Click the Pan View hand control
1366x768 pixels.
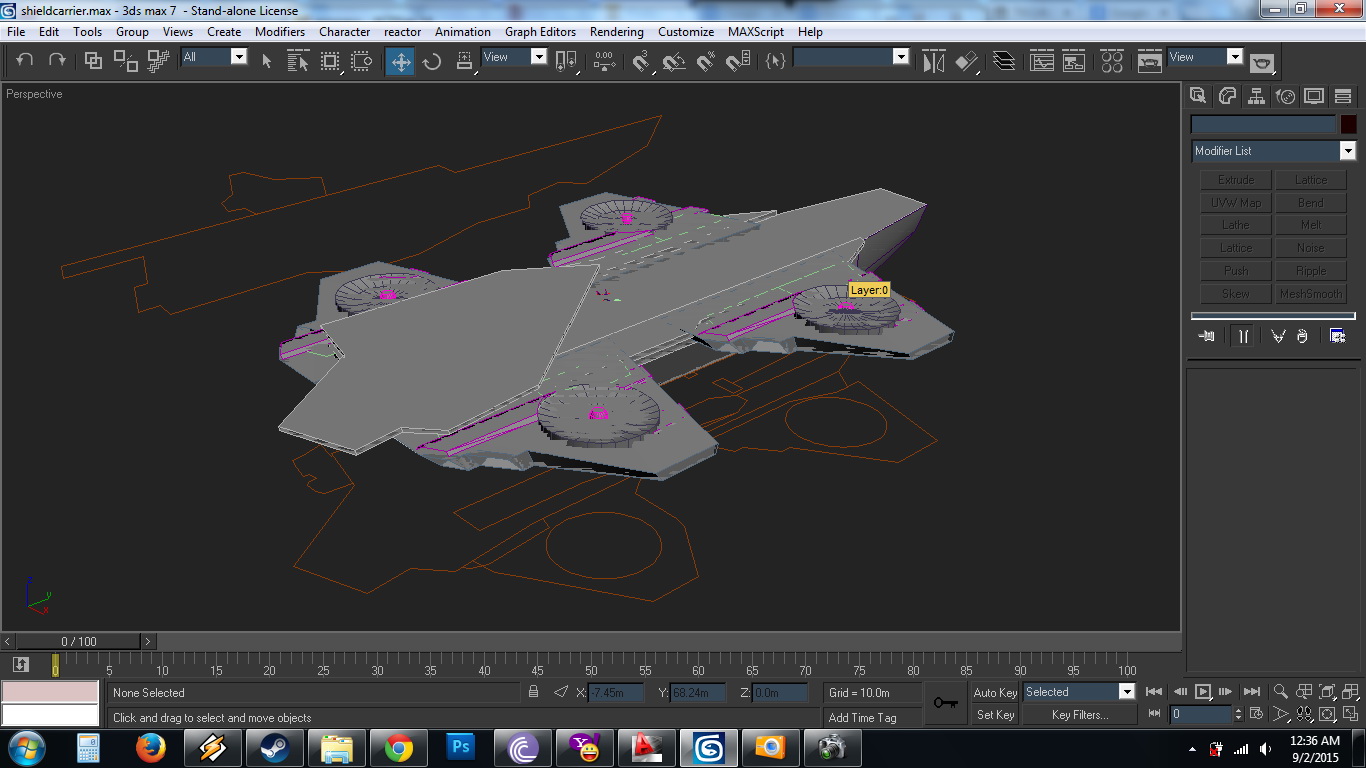click(x=1304, y=714)
